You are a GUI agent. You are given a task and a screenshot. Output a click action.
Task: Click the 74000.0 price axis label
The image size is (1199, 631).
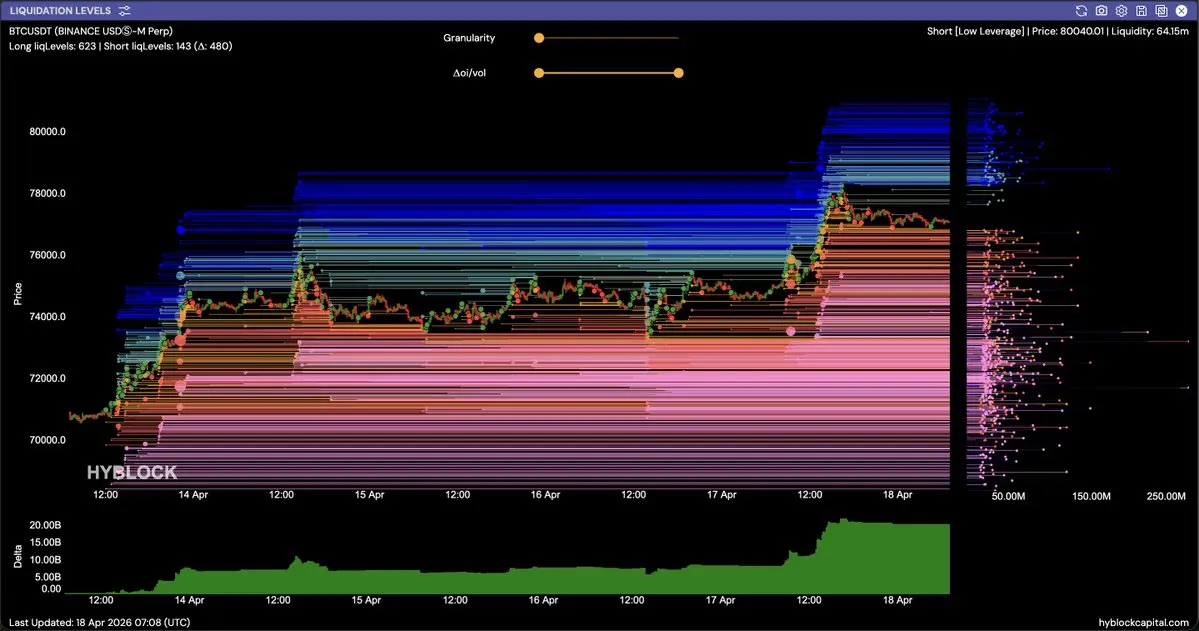click(x=47, y=317)
